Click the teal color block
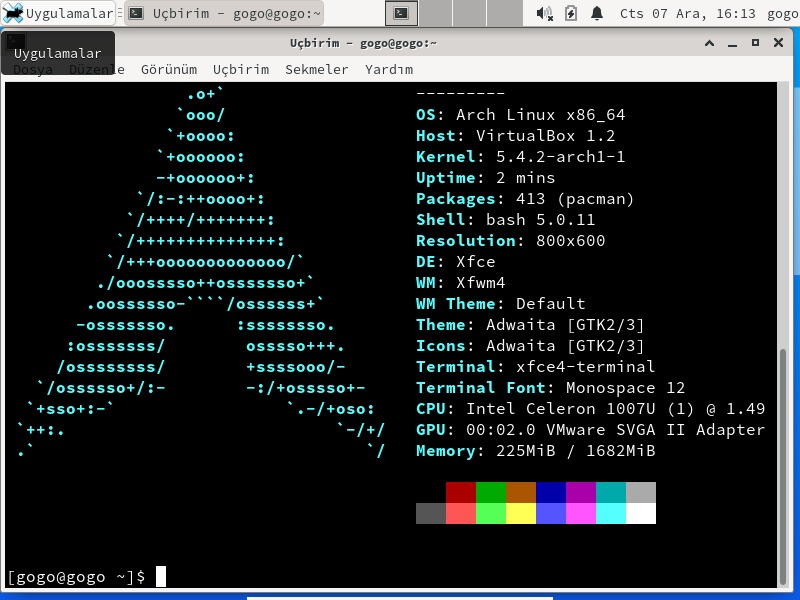This screenshot has height=600, width=800. click(611, 492)
